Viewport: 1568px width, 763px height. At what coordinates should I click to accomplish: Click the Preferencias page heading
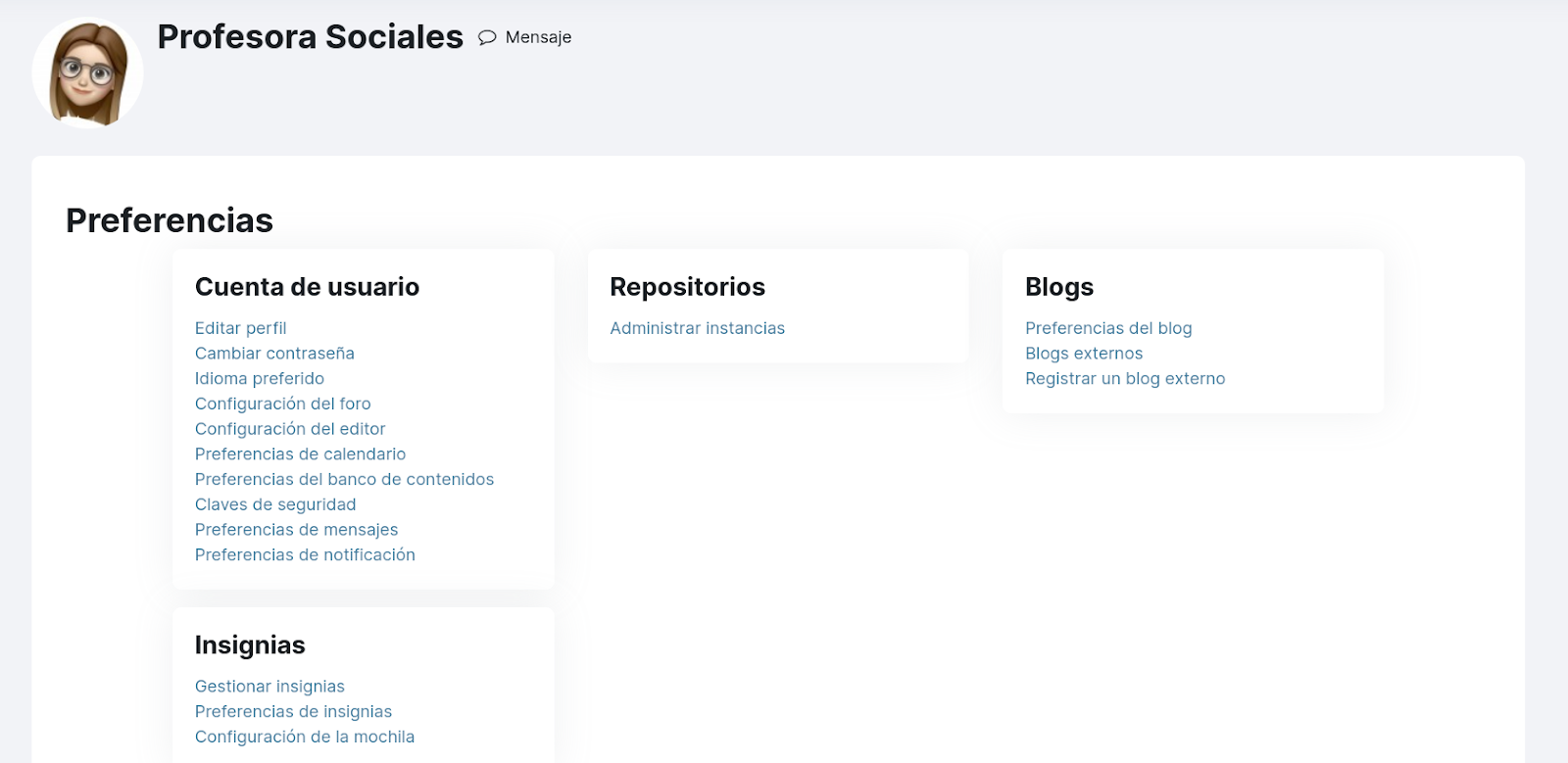(170, 220)
